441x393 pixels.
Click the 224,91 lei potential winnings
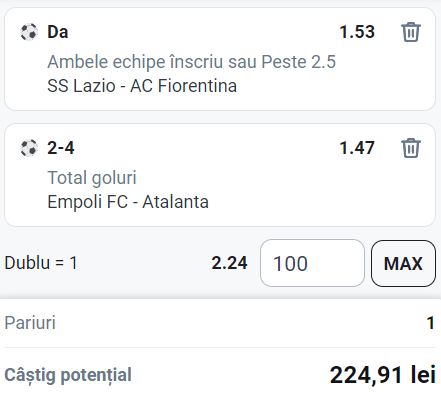pyautogui.click(x=383, y=375)
